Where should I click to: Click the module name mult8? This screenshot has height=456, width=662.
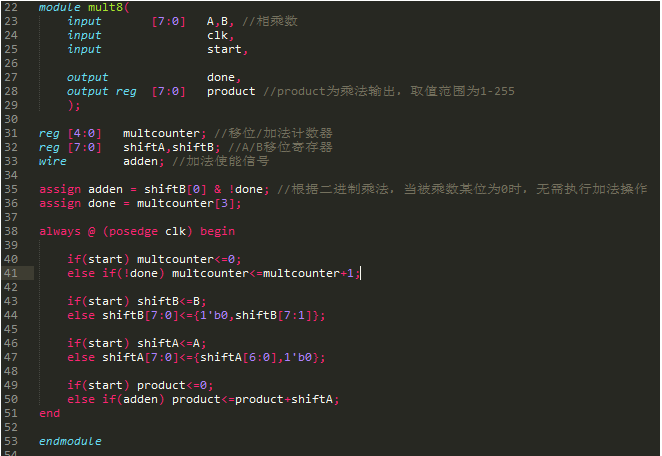tap(105, 7)
